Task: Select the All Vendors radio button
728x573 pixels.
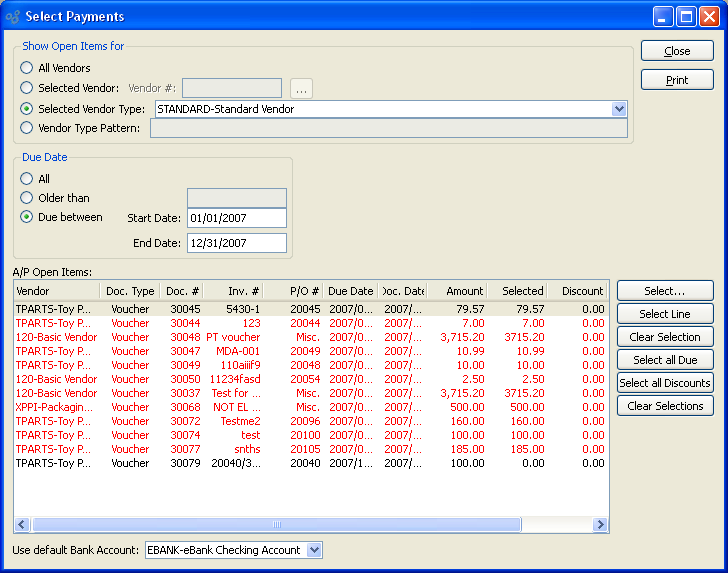Action: coord(27,68)
